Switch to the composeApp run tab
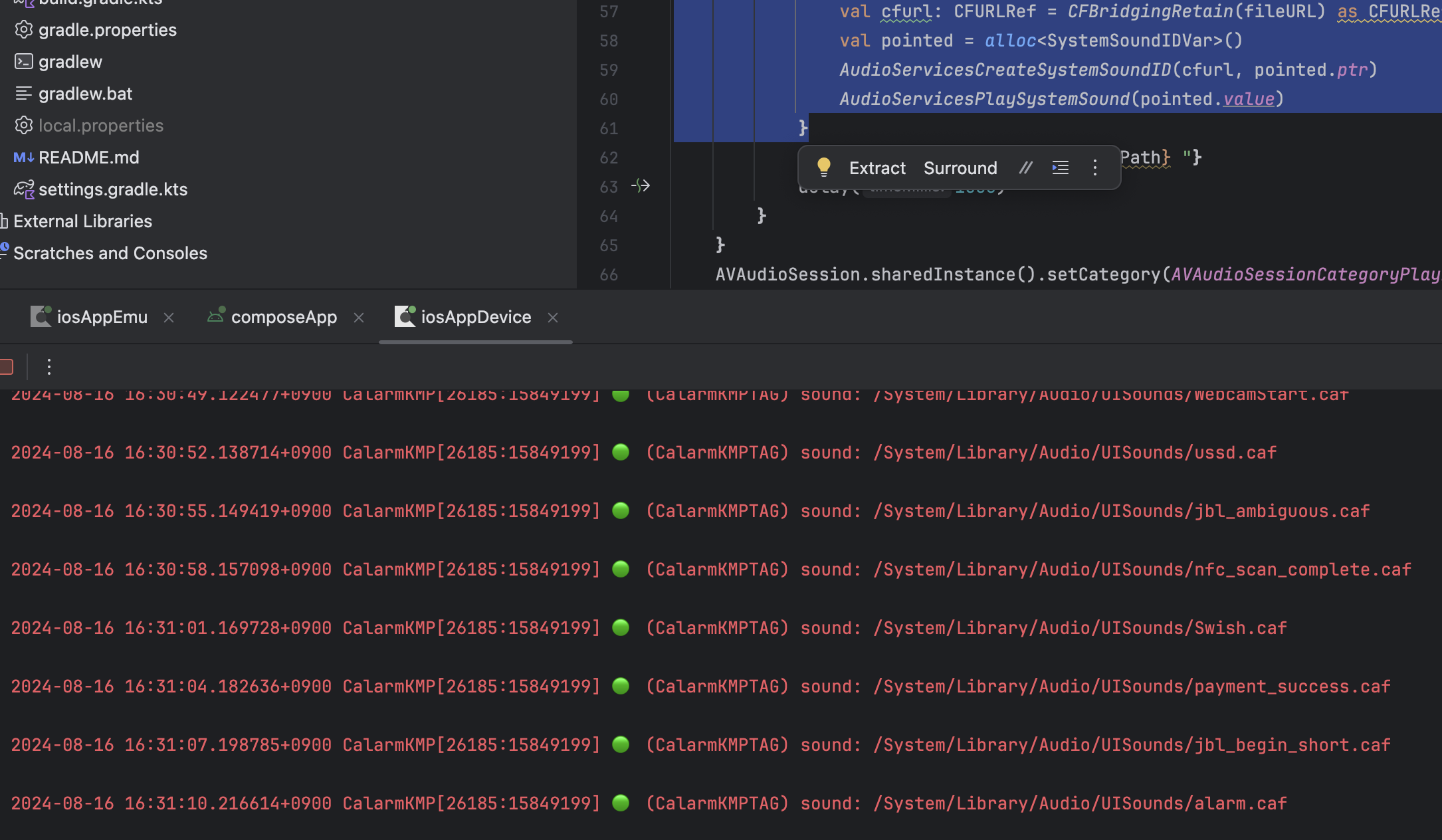1442x840 pixels. pyautogui.click(x=283, y=317)
